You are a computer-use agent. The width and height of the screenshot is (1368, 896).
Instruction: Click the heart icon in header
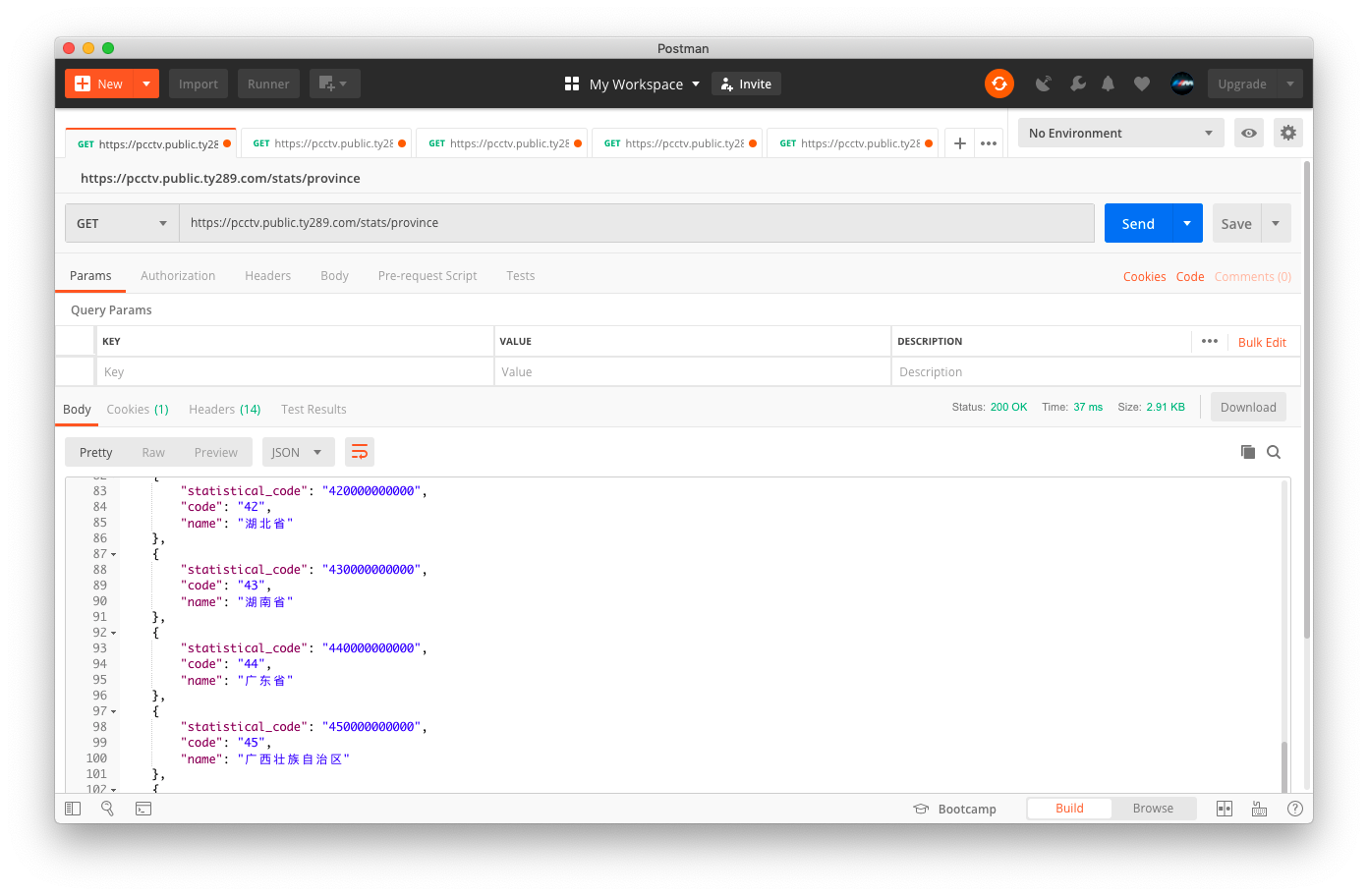pos(1141,84)
